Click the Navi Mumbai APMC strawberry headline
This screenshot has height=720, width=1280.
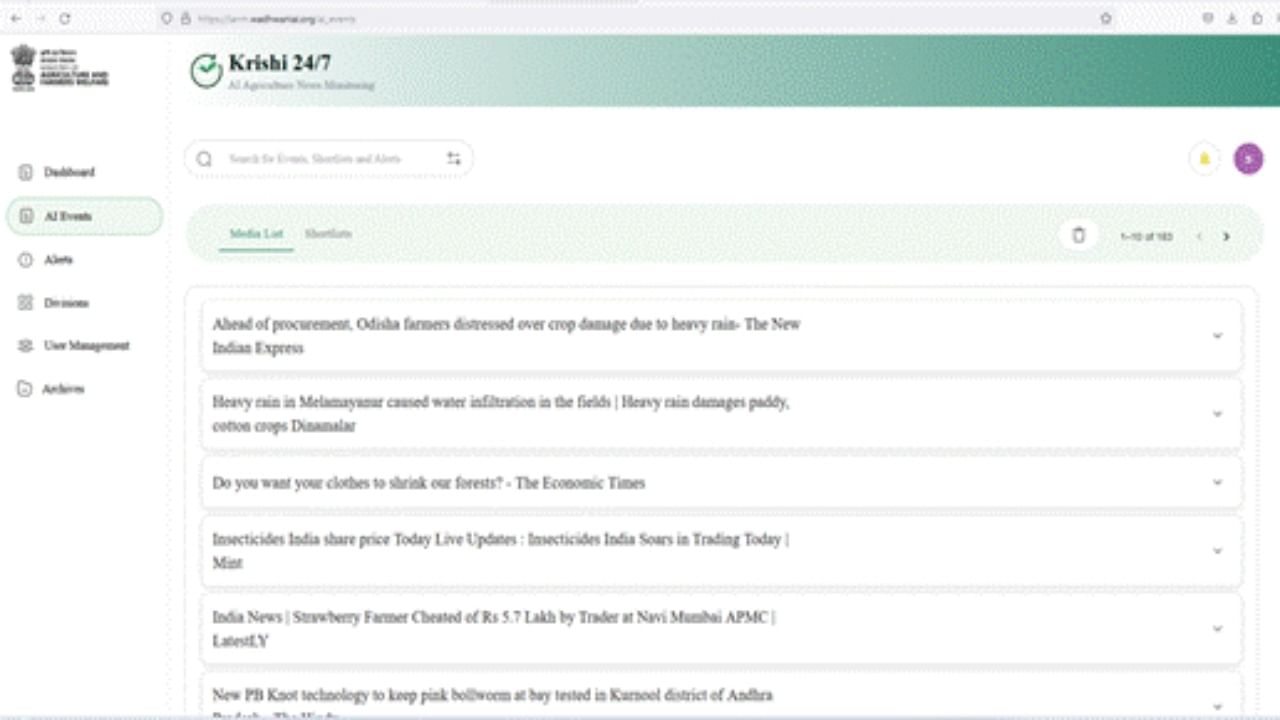pyautogui.click(x=494, y=629)
